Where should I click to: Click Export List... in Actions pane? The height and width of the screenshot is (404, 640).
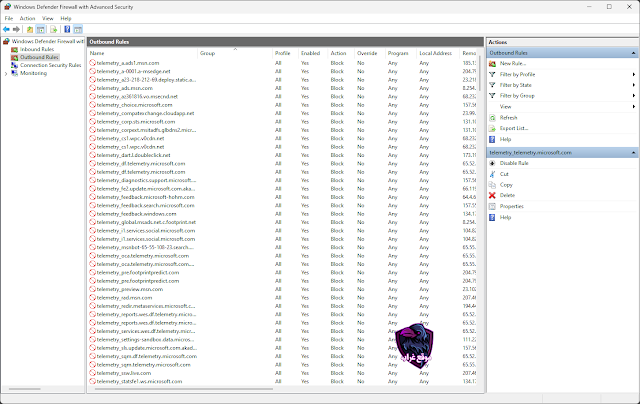(514, 128)
